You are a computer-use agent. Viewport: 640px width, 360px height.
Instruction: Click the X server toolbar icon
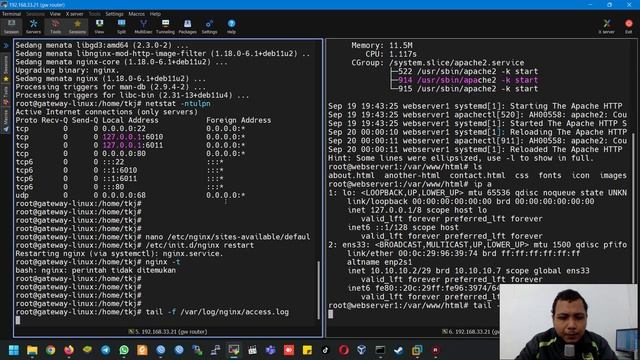[x=607, y=27]
